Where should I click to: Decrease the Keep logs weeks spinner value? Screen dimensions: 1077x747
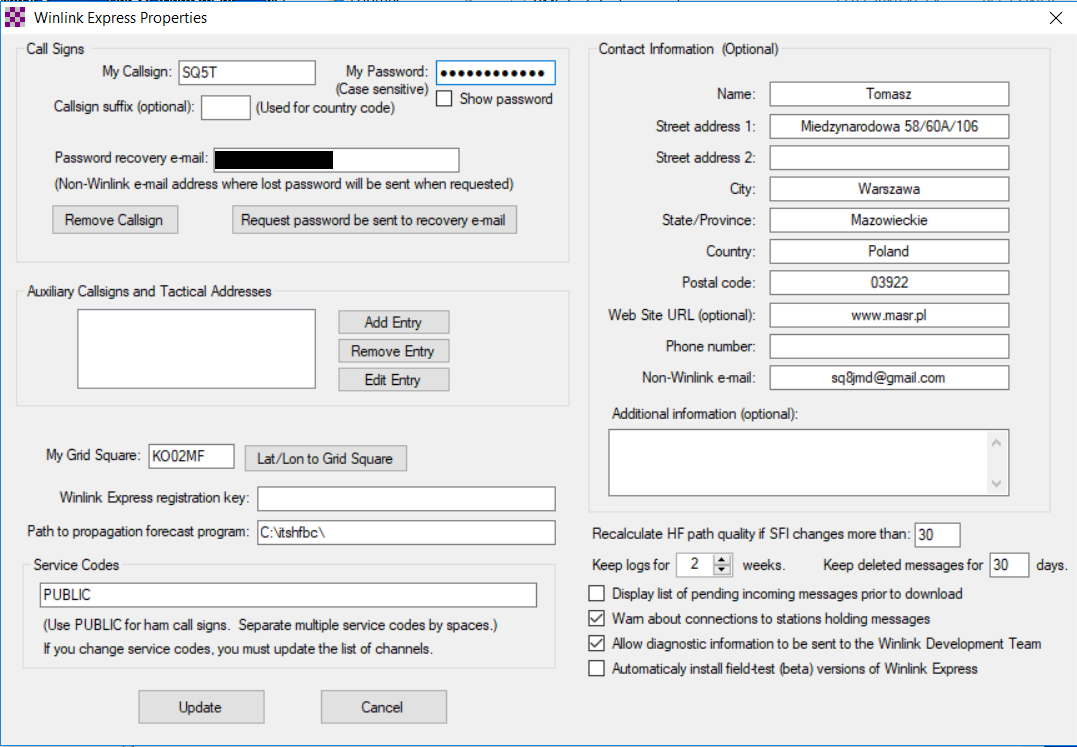(x=722, y=570)
